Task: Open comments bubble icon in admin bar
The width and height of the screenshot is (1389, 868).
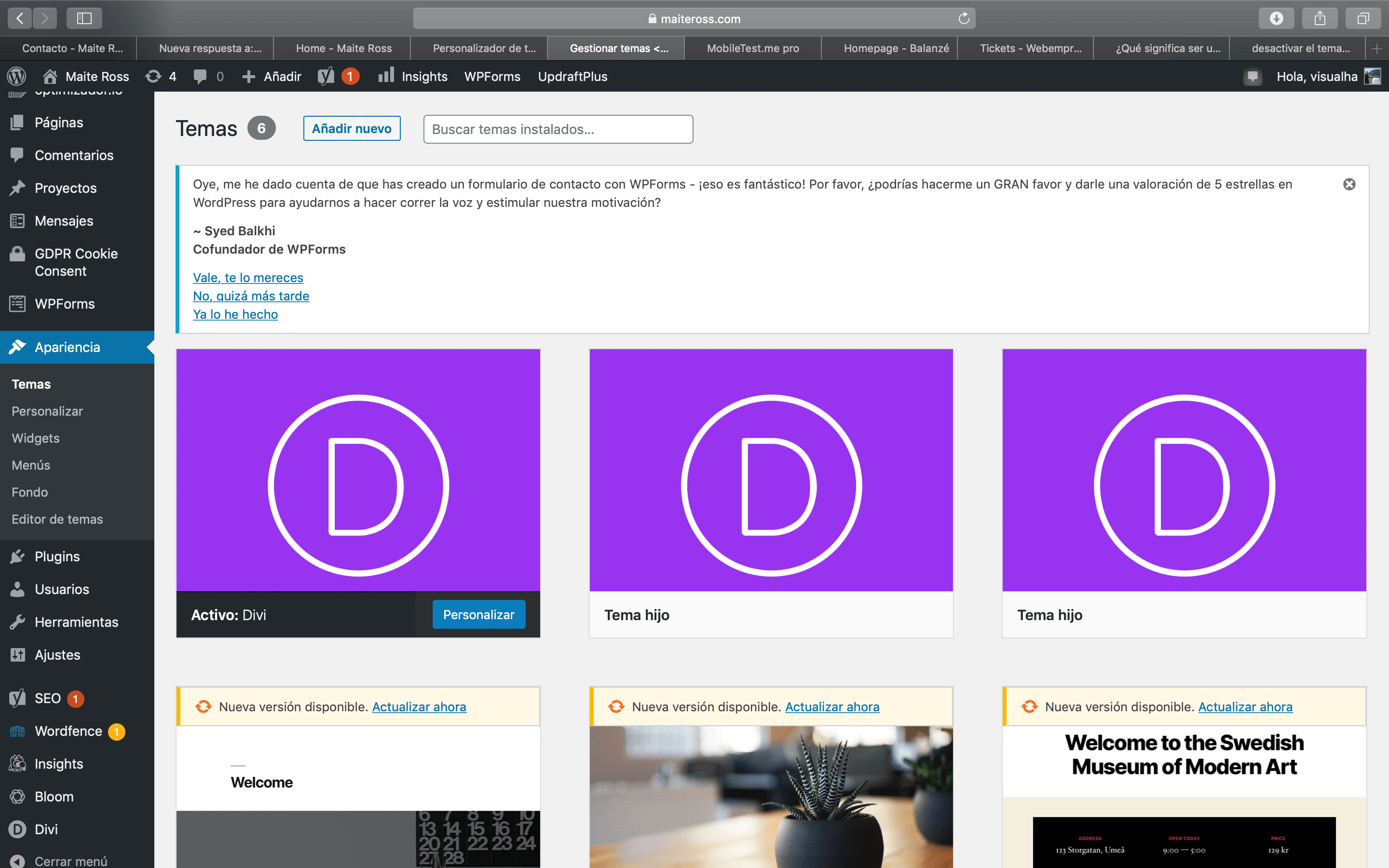Action: tap(200, 77)
